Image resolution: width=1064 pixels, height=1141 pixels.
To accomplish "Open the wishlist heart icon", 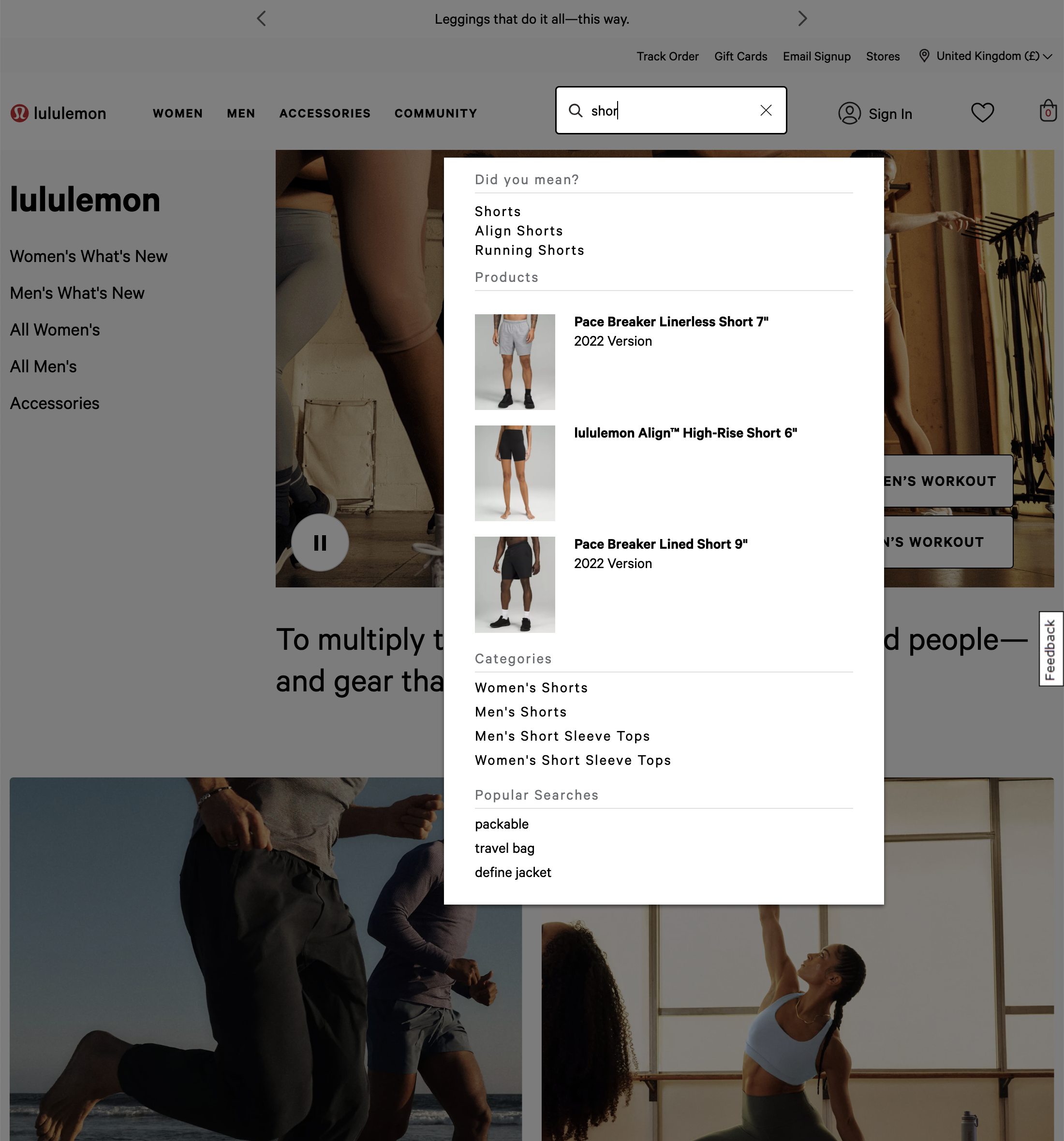I will pos(982,113).
